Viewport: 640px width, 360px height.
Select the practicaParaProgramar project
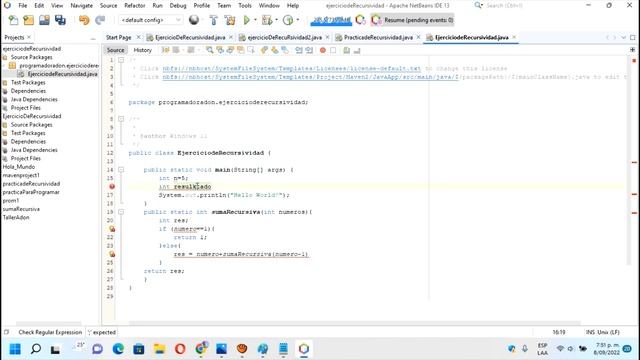pyautogui.click(x=31, y=192)
